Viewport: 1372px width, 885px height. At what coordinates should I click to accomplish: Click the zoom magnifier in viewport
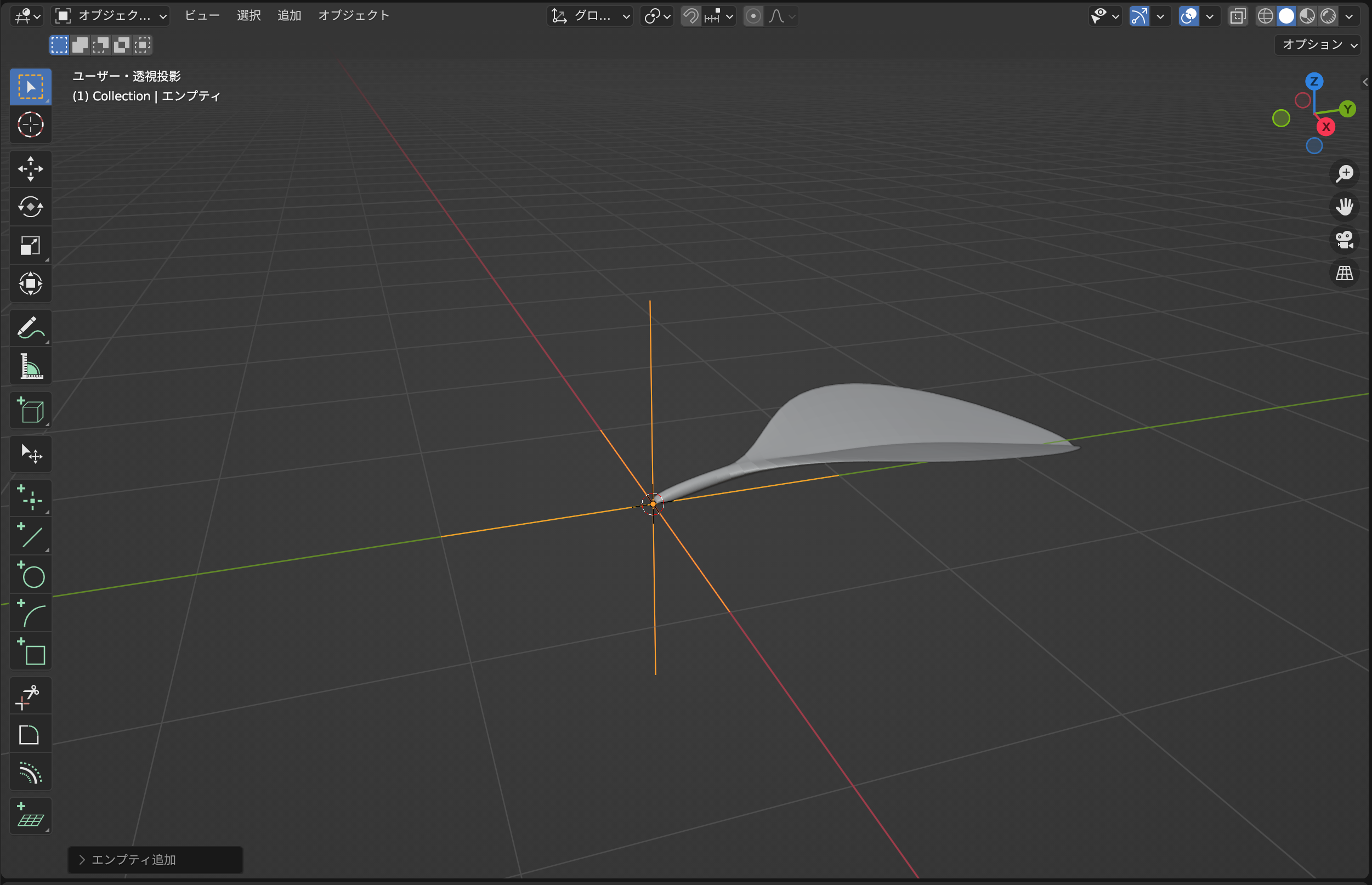[x=1345, y=174]
